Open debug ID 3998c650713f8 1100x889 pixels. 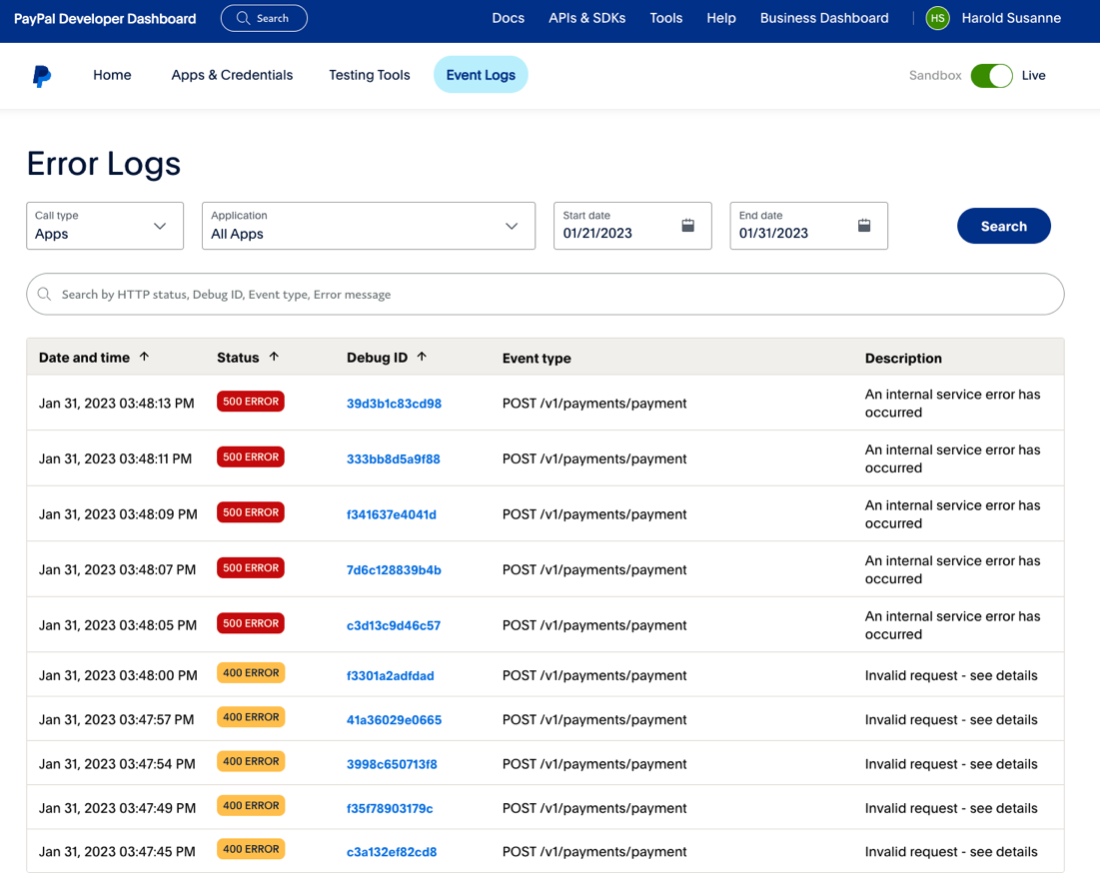coord(391,764)
